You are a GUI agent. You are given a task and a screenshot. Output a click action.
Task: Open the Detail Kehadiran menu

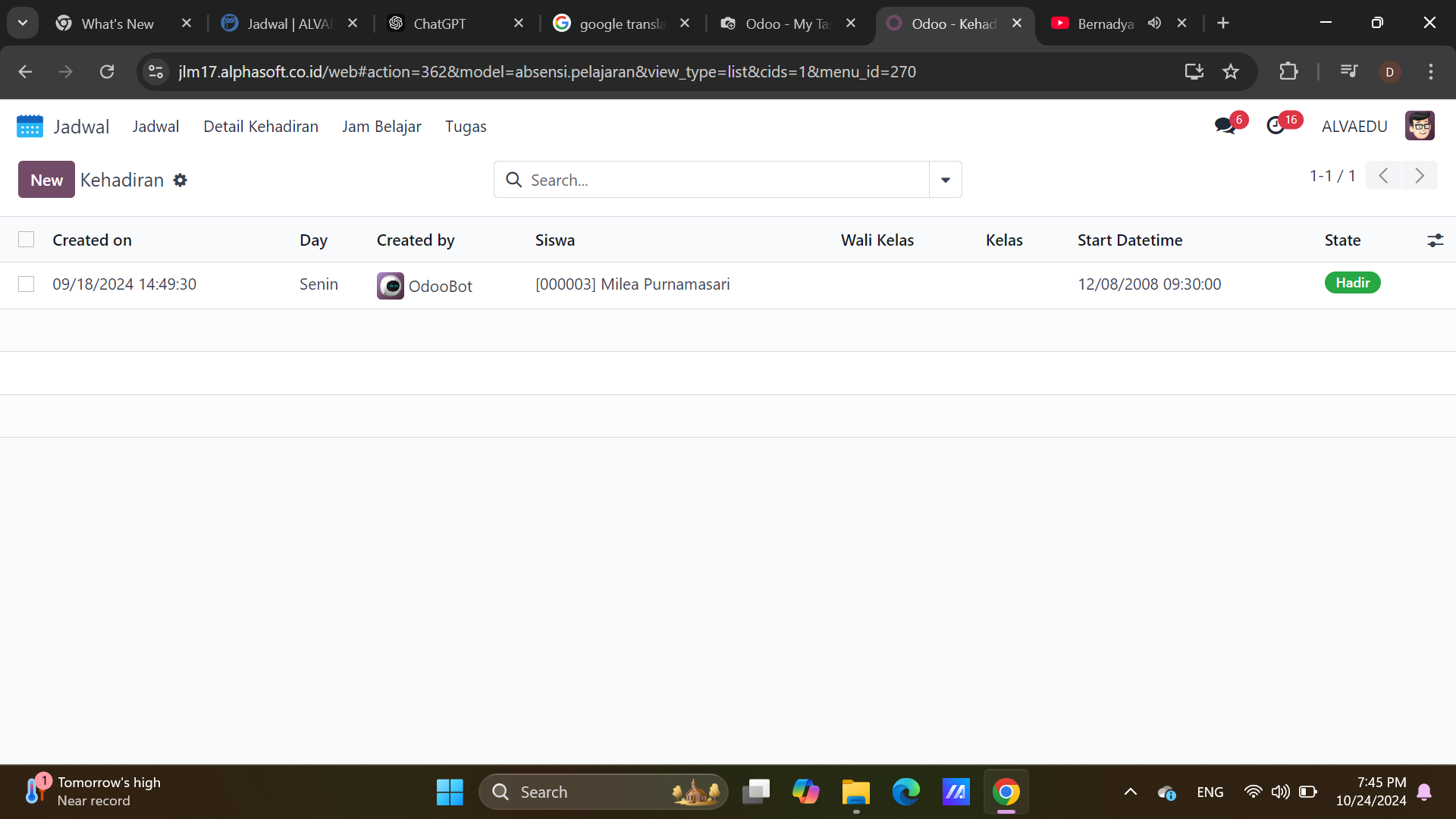(260, 127)
